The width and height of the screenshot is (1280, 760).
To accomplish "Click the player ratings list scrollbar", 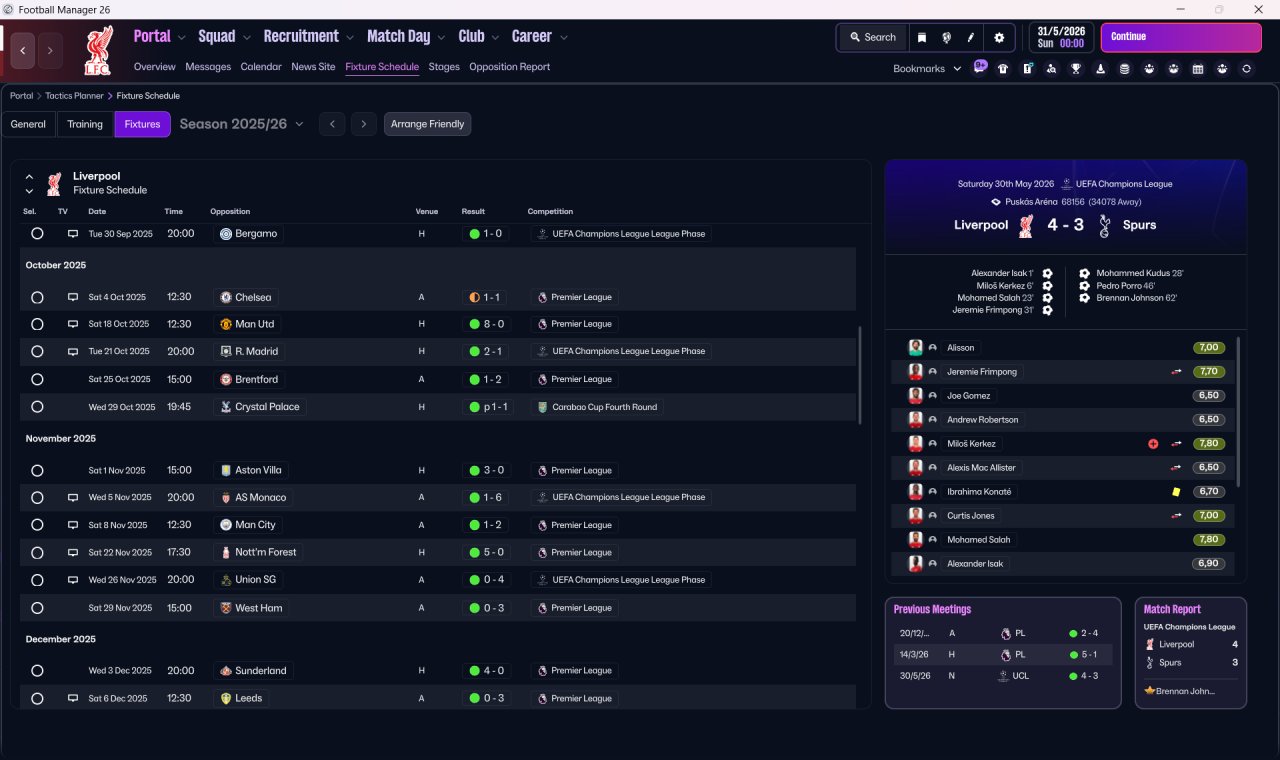I will coord(1238,412).
